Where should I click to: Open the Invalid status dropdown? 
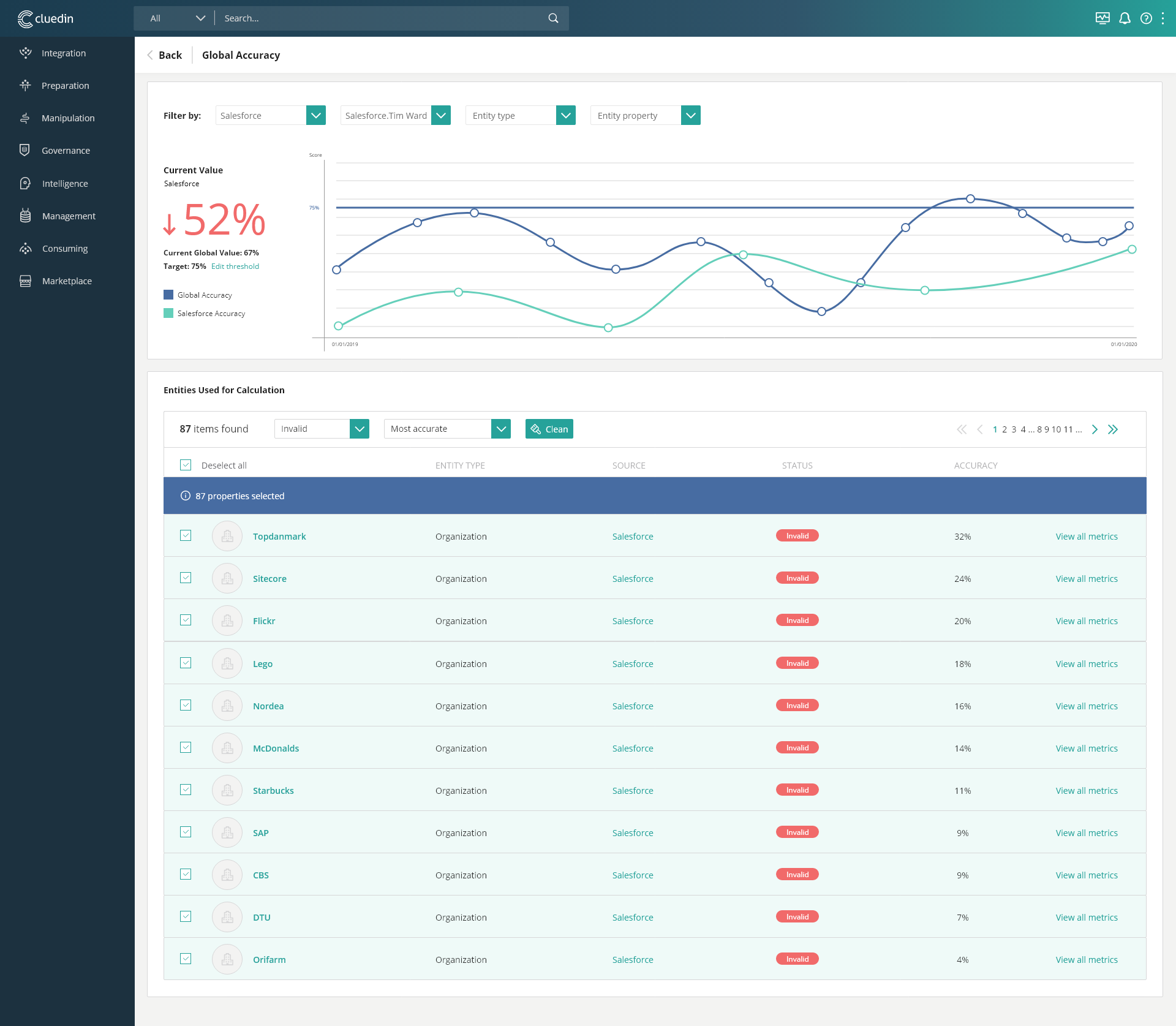point(322,429)
